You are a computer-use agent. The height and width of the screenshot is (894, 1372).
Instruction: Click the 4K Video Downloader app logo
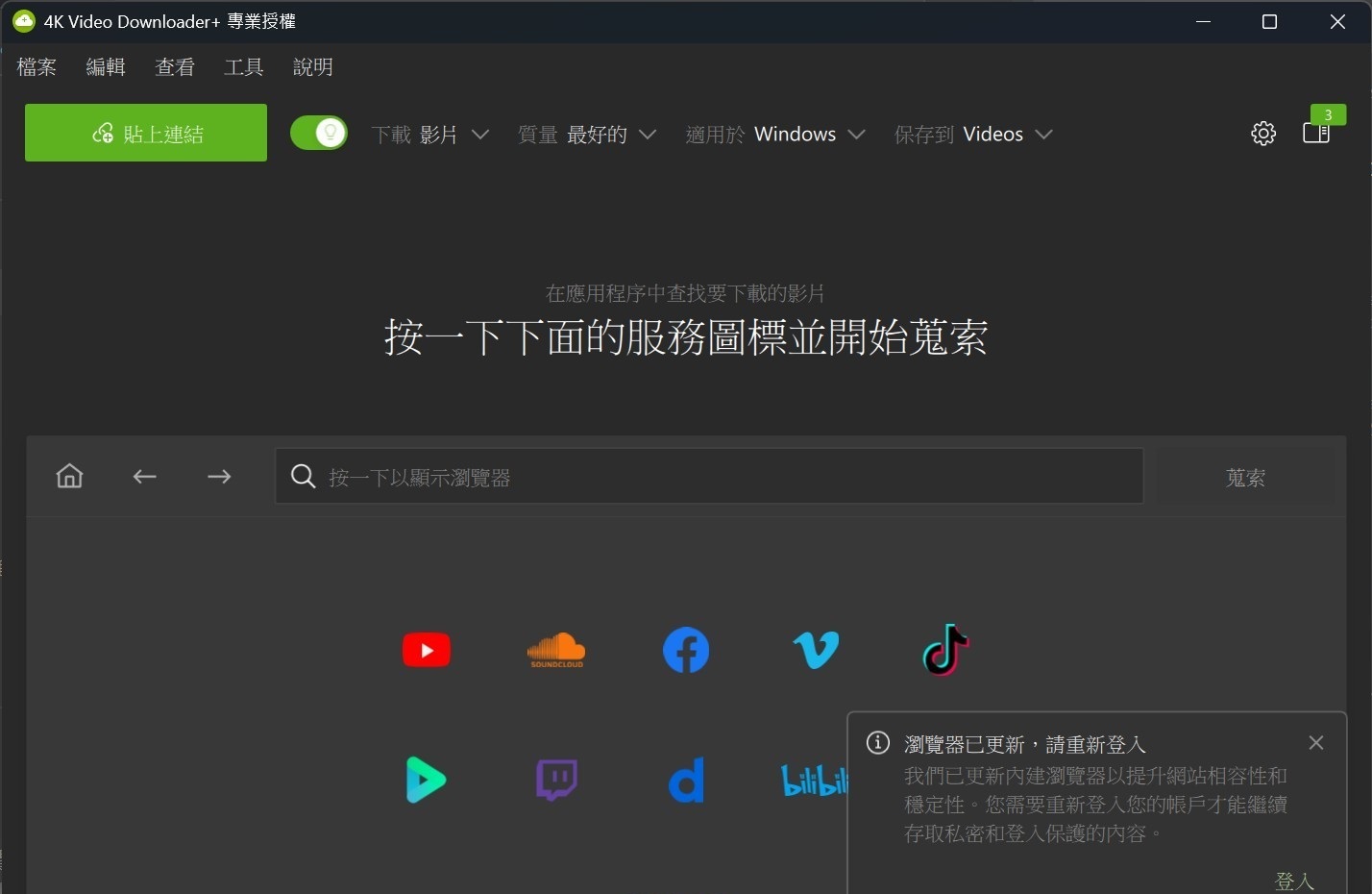[x=23, y=21]
